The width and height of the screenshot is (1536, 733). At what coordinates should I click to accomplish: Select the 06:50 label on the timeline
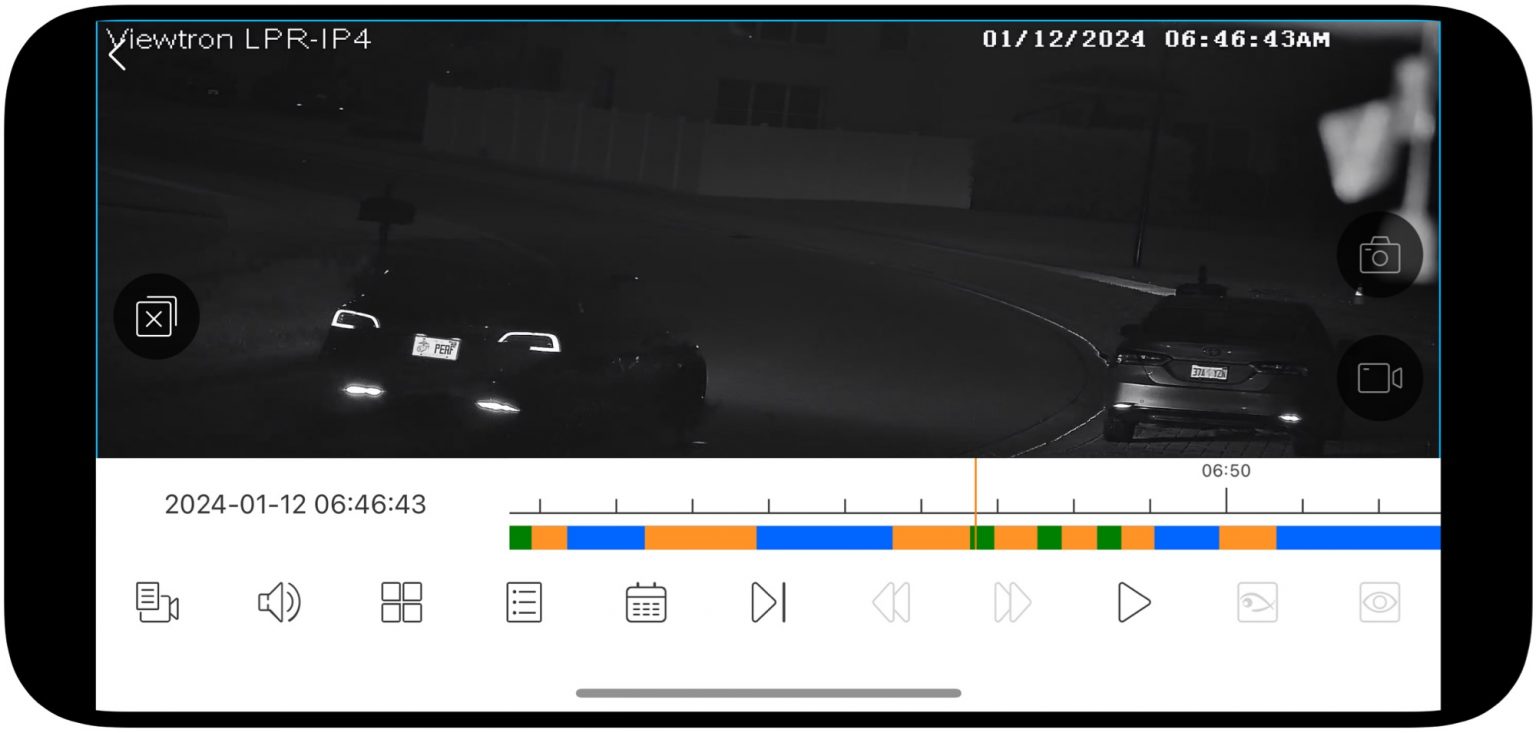click(x=1227, y=470)
